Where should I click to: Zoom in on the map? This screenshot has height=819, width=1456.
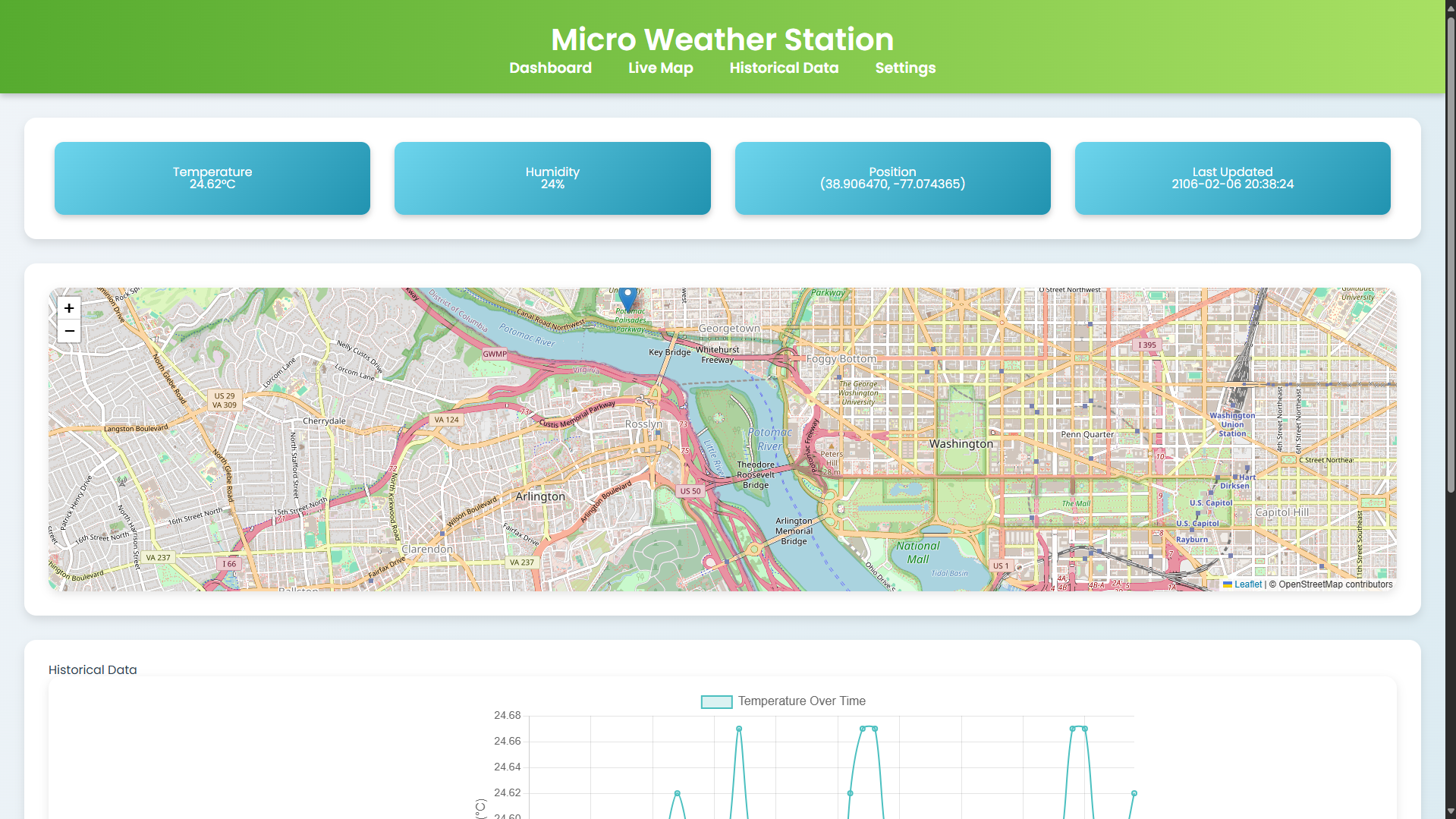69,308
